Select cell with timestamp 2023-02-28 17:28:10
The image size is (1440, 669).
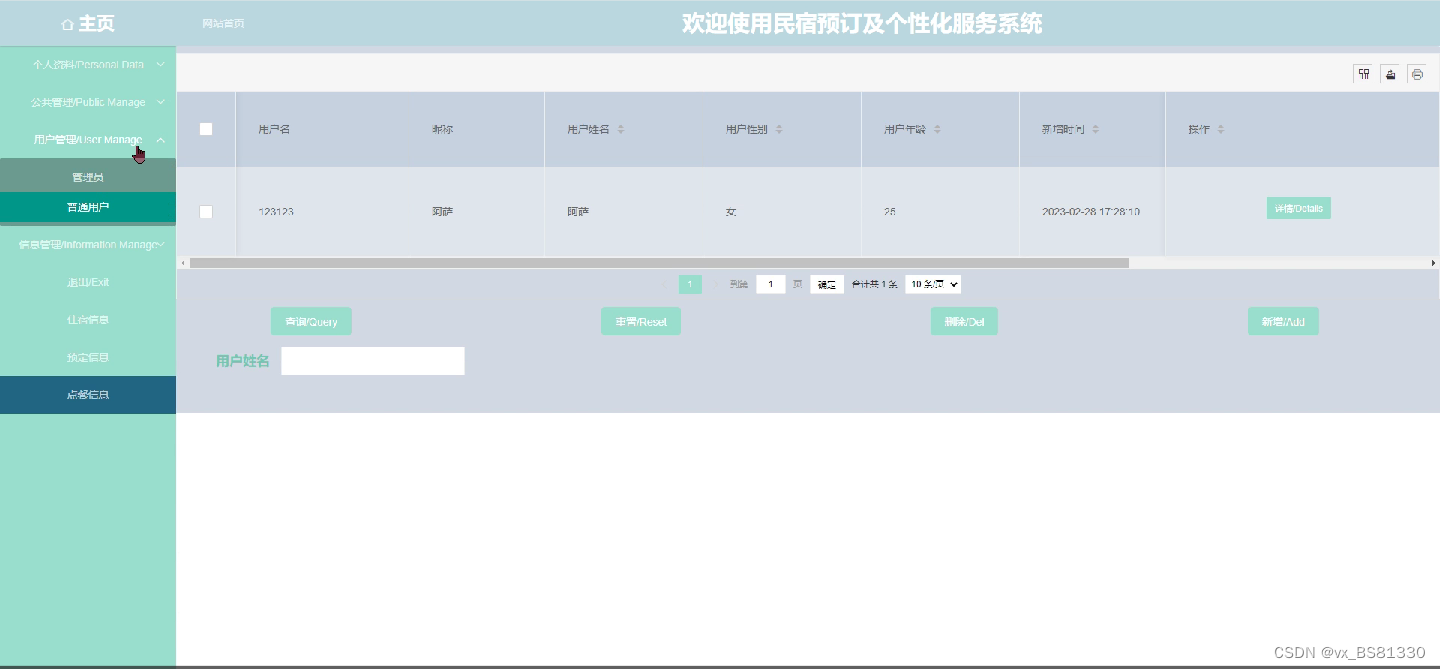[x=1091, y=212]
